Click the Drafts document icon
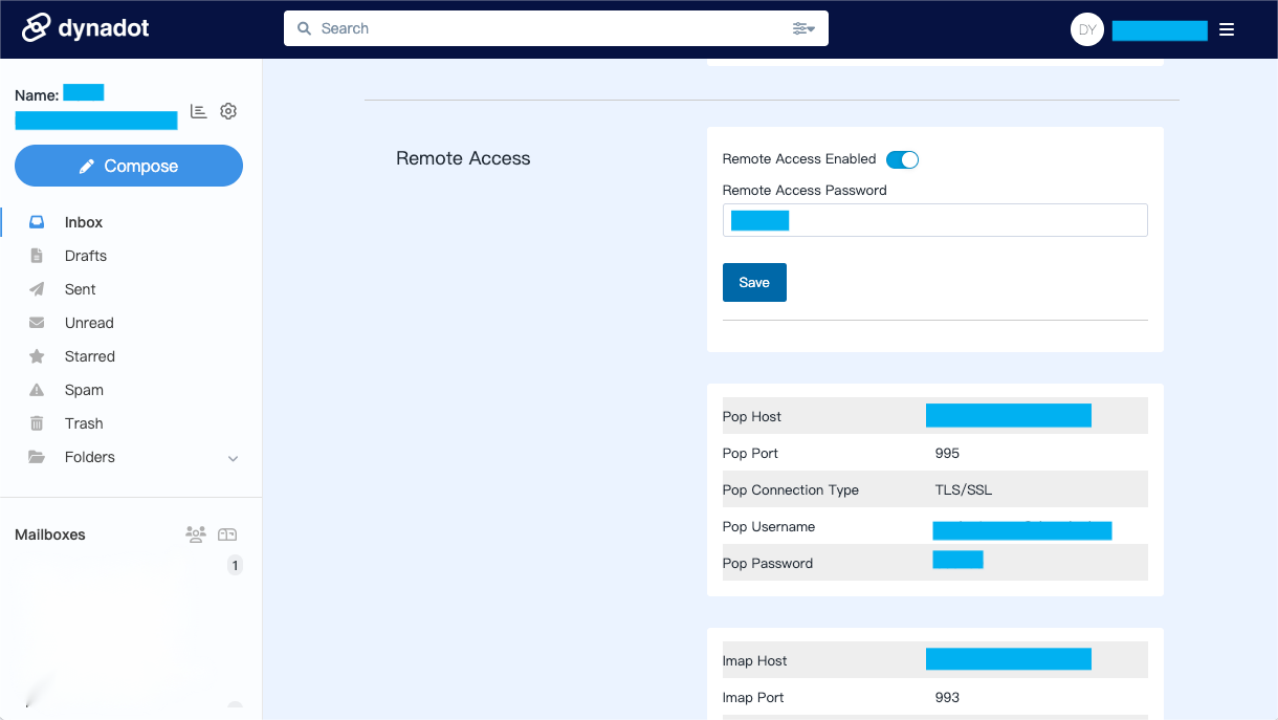Screen dimensions: 1278x720 point(37,256)
